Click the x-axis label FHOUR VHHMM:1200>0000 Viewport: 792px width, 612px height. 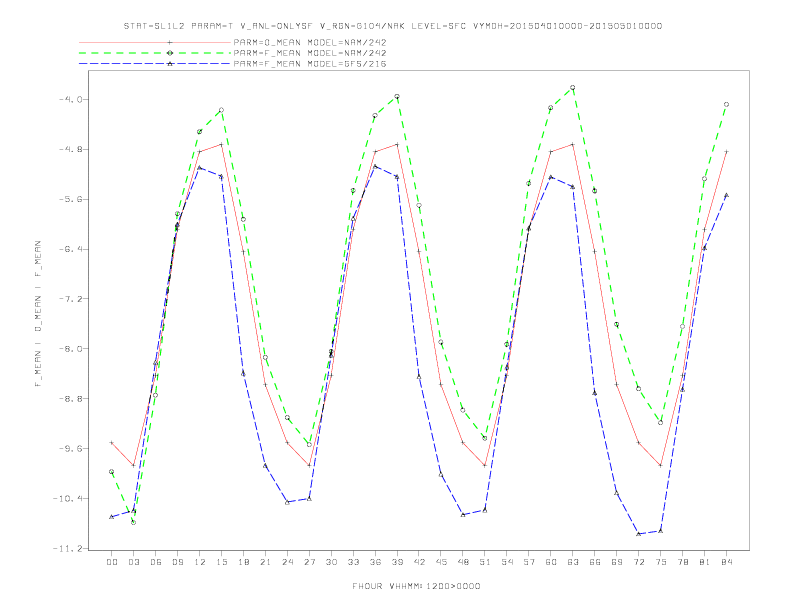point(416,586)
